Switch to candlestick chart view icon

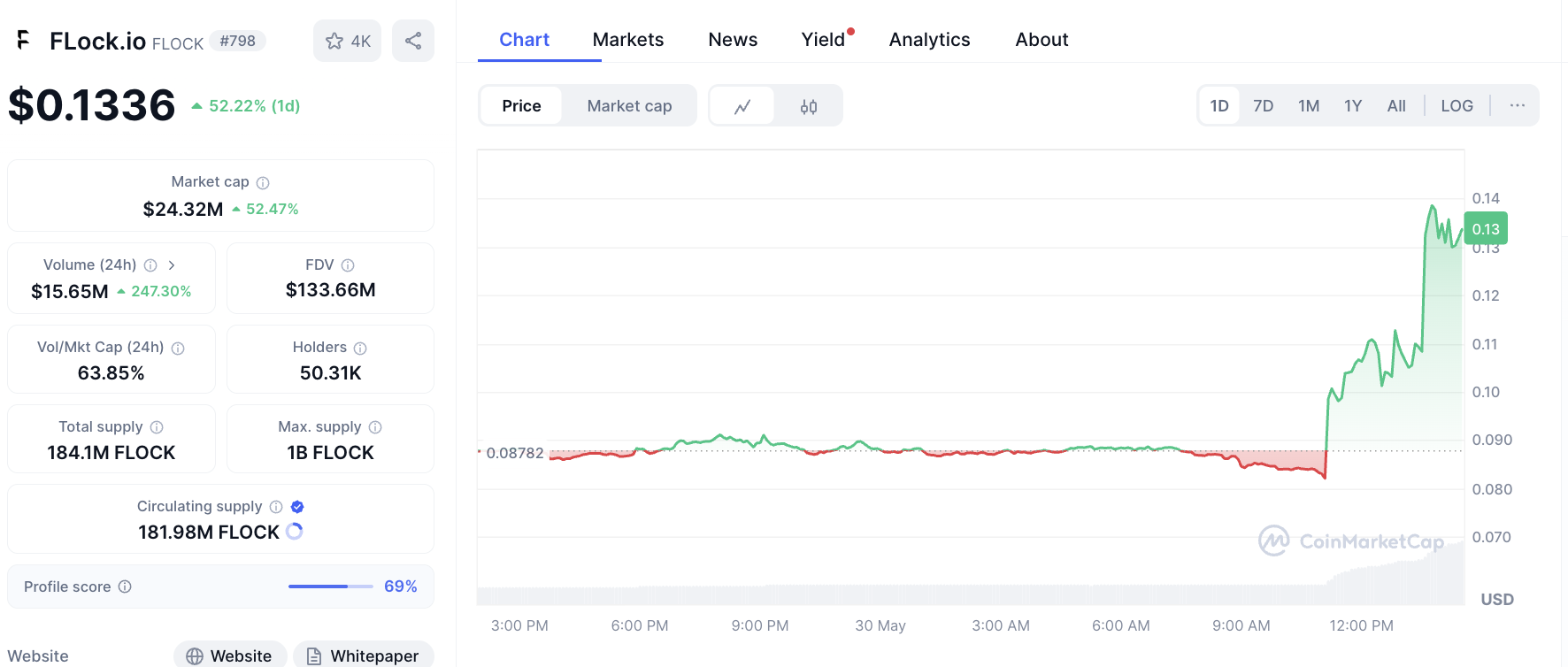809,106
